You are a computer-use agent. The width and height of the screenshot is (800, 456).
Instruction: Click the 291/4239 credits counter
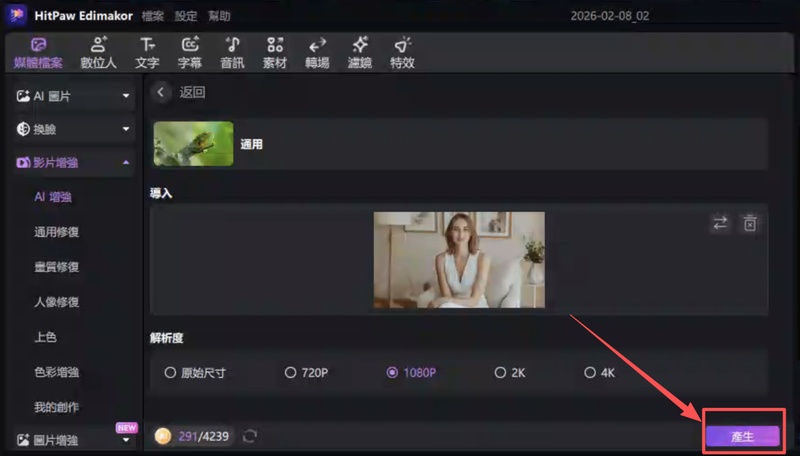click(204, 437)
